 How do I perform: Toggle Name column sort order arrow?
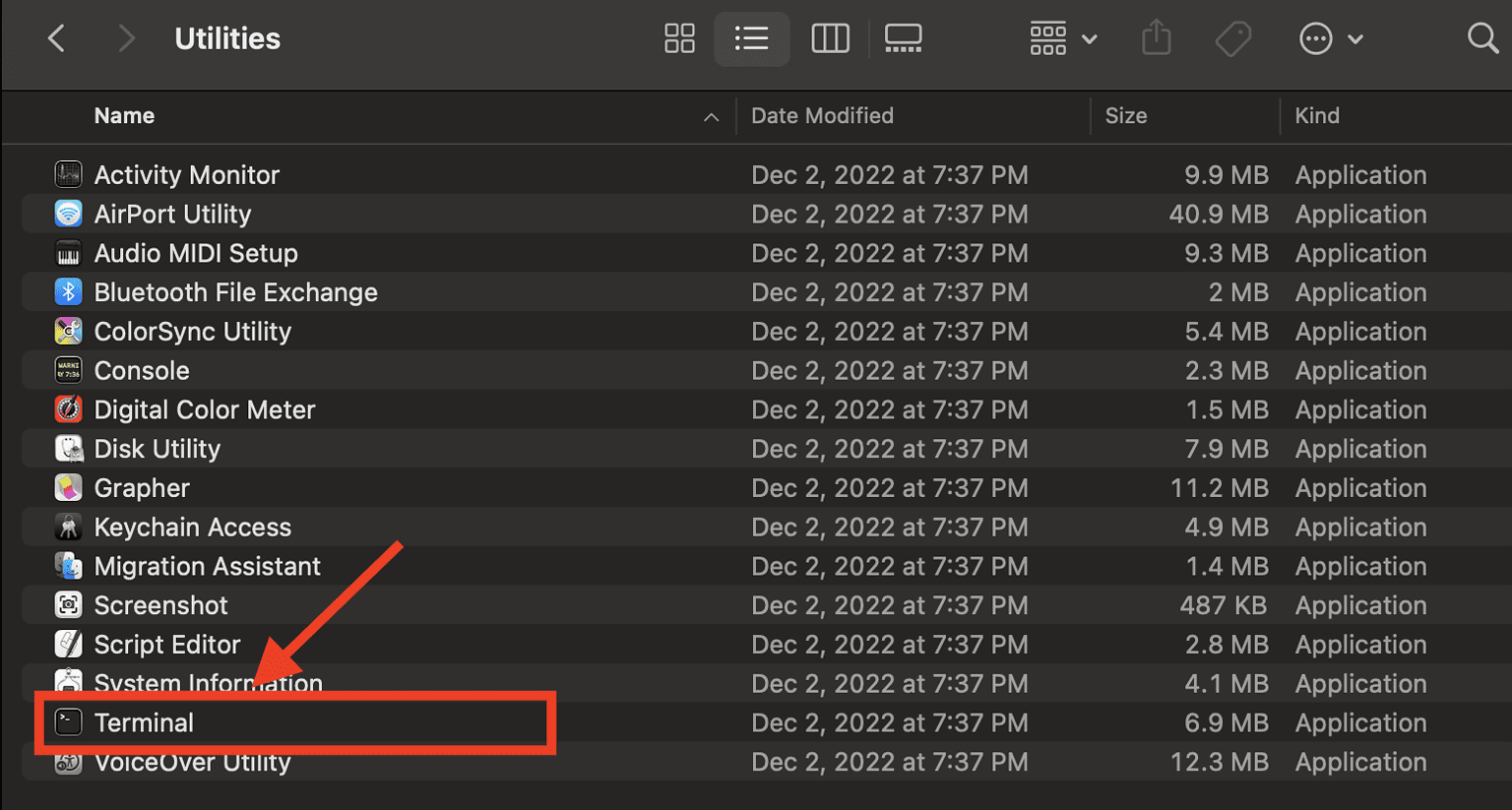(x=711, y=117)
